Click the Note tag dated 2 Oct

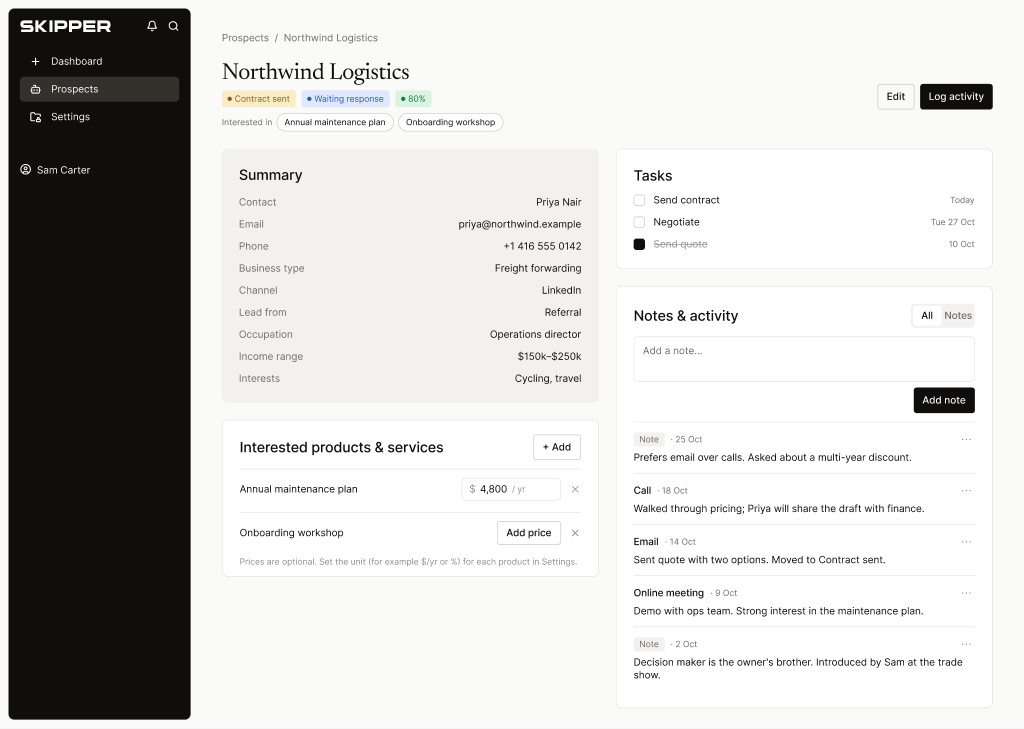[649, 644]
